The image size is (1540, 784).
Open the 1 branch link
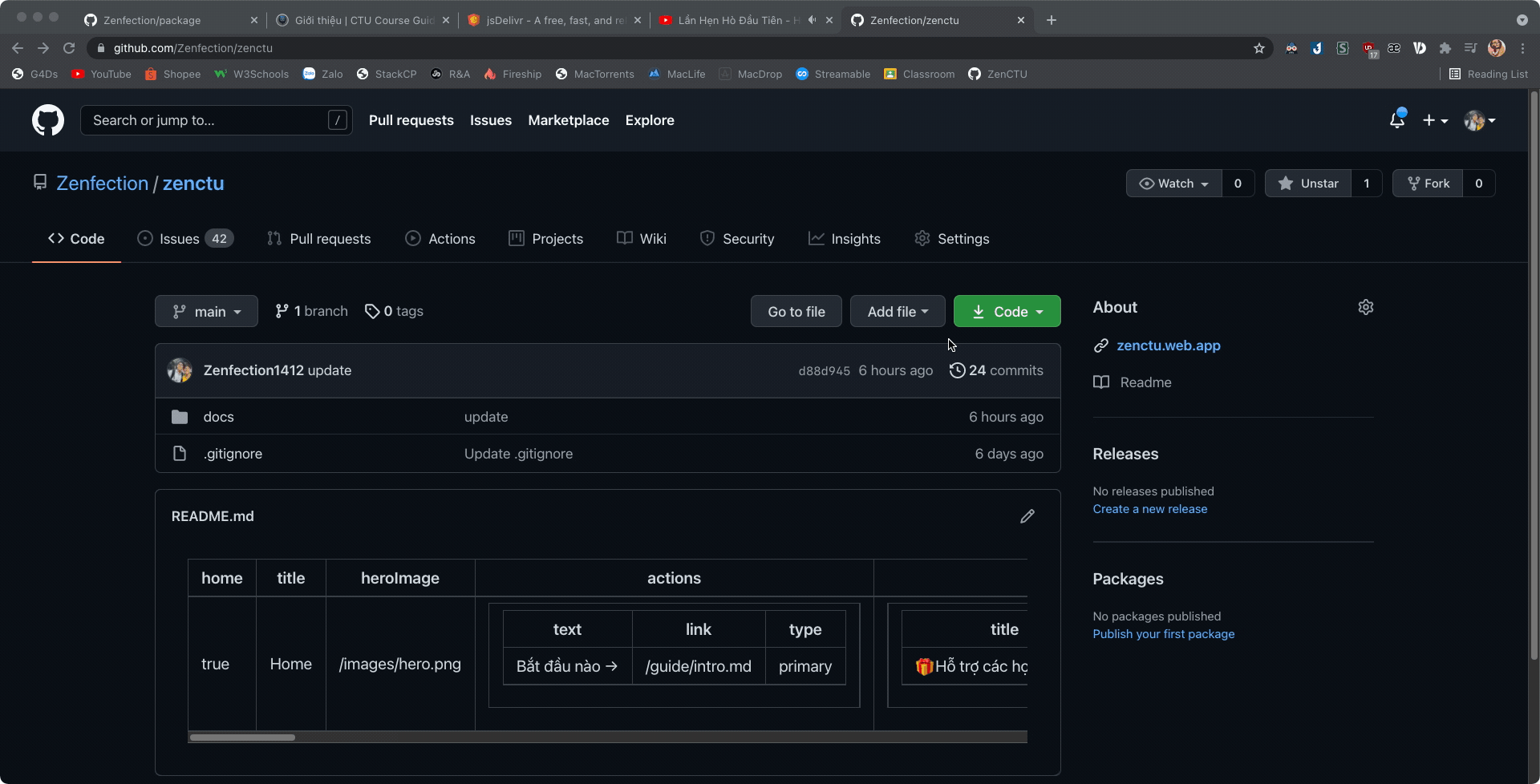coord(311,311)
